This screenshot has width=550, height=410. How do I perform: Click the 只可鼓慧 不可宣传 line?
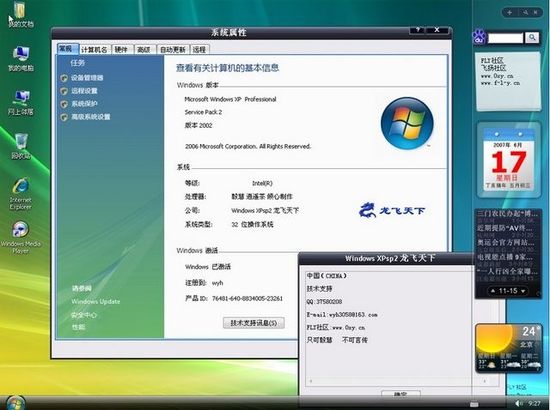click(x=337, y=340)
